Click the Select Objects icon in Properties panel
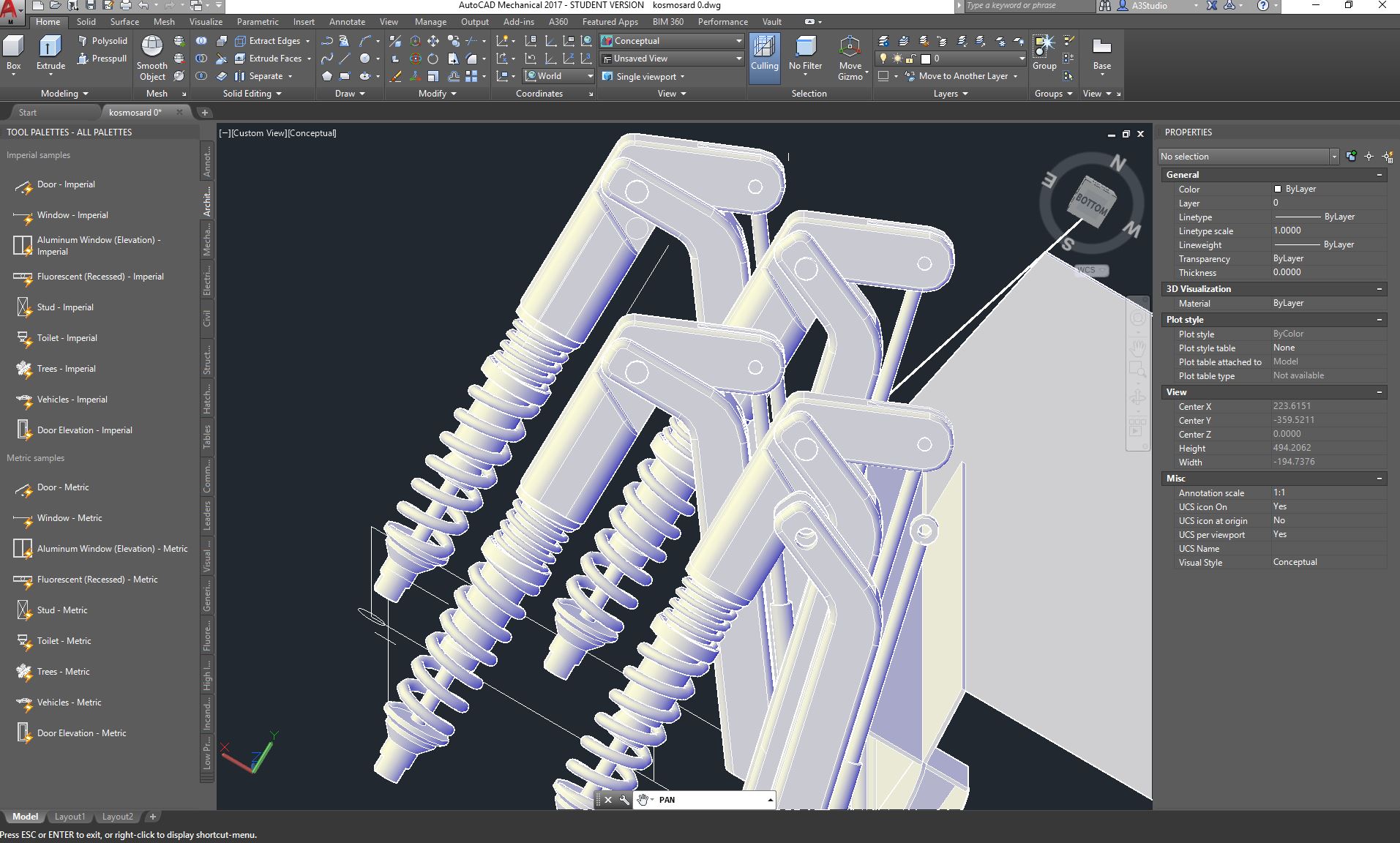Image resolution: width=1400 pixels, height=843 pixels. click(1369, 156)
